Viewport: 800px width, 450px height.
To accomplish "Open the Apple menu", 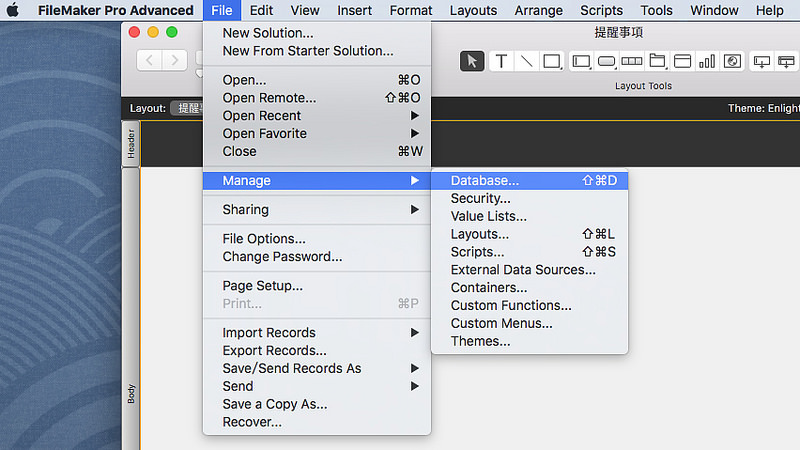I will click(13, 10).
